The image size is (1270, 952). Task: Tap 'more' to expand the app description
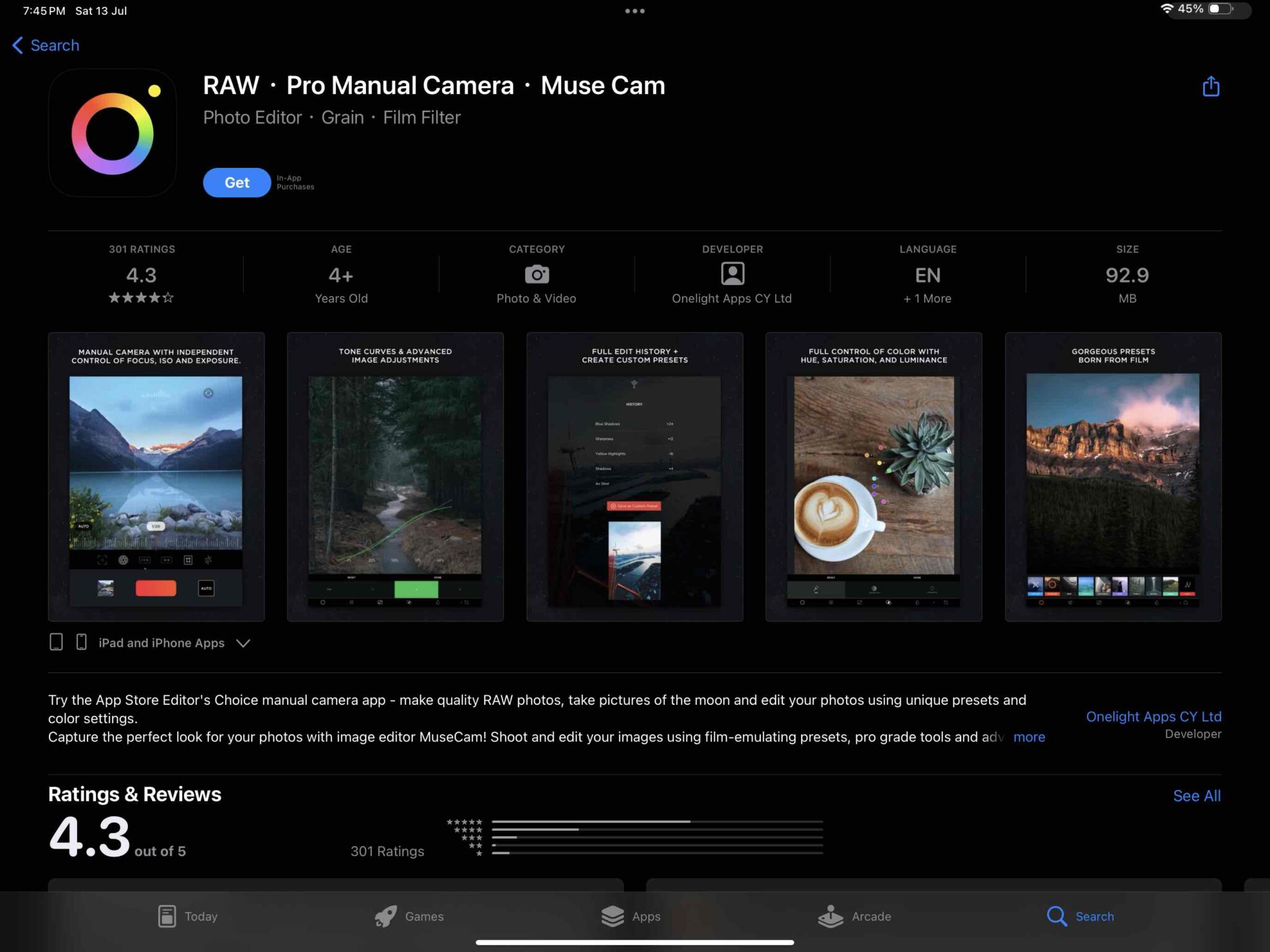(x=1029, y=737)
